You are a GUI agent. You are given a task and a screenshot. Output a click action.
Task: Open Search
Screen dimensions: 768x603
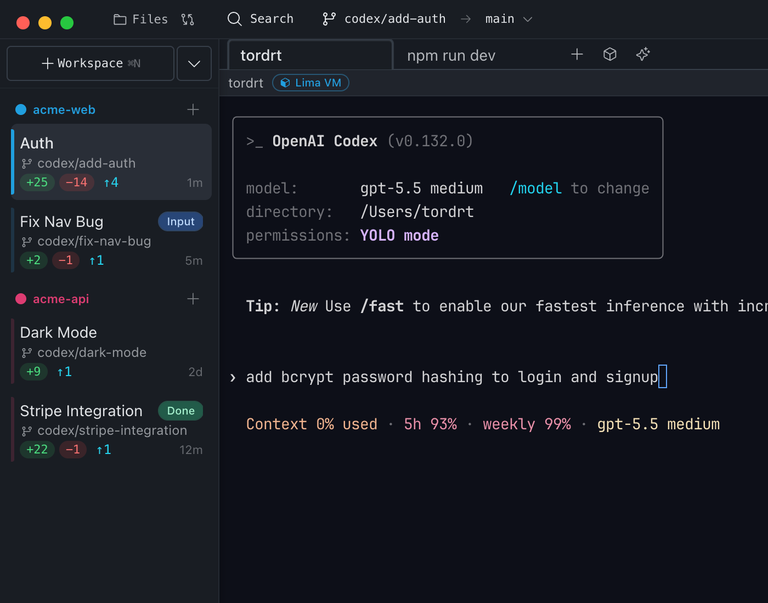[x=260, y=19]
